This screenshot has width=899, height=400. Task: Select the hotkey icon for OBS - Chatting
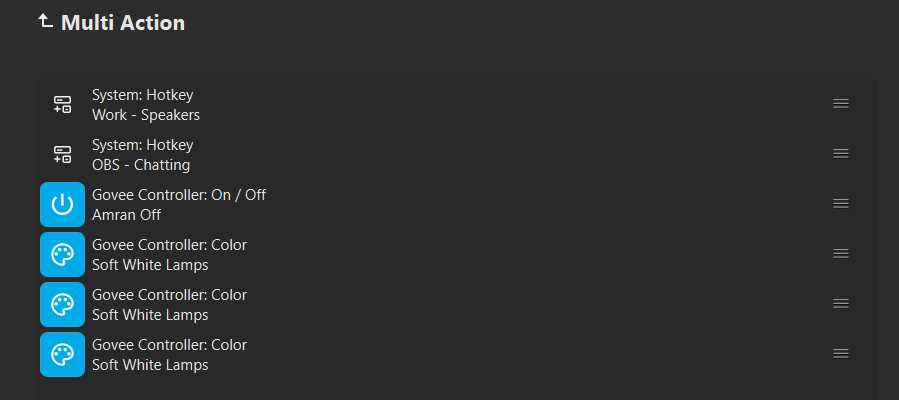62,154
